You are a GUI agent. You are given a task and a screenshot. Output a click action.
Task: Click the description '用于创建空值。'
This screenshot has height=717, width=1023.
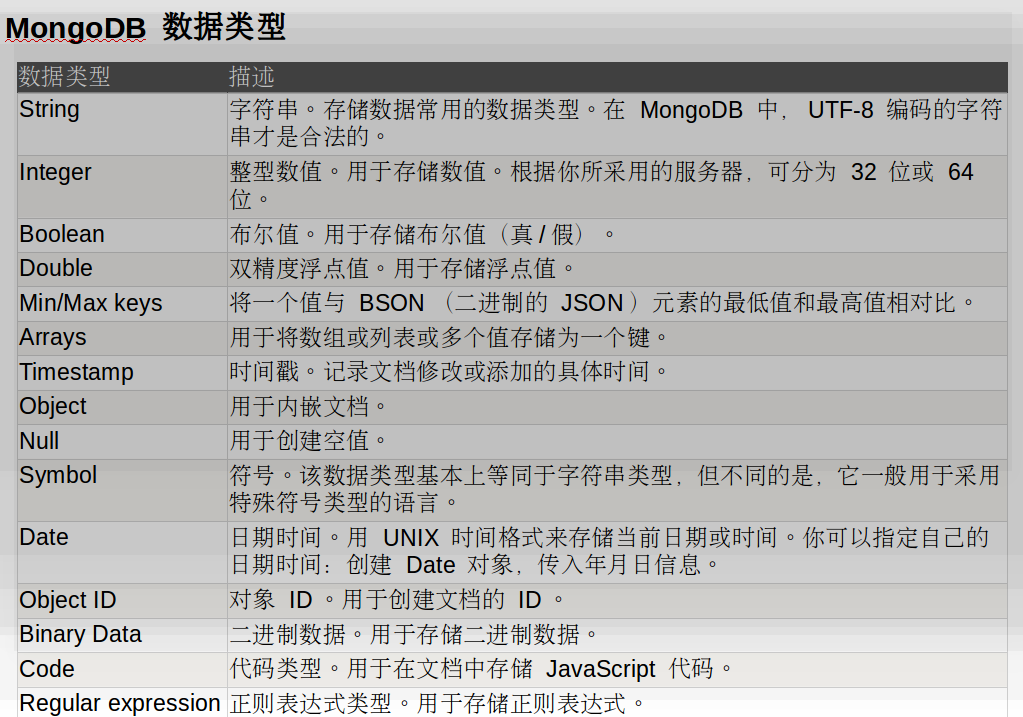click(x=617, y=442)
